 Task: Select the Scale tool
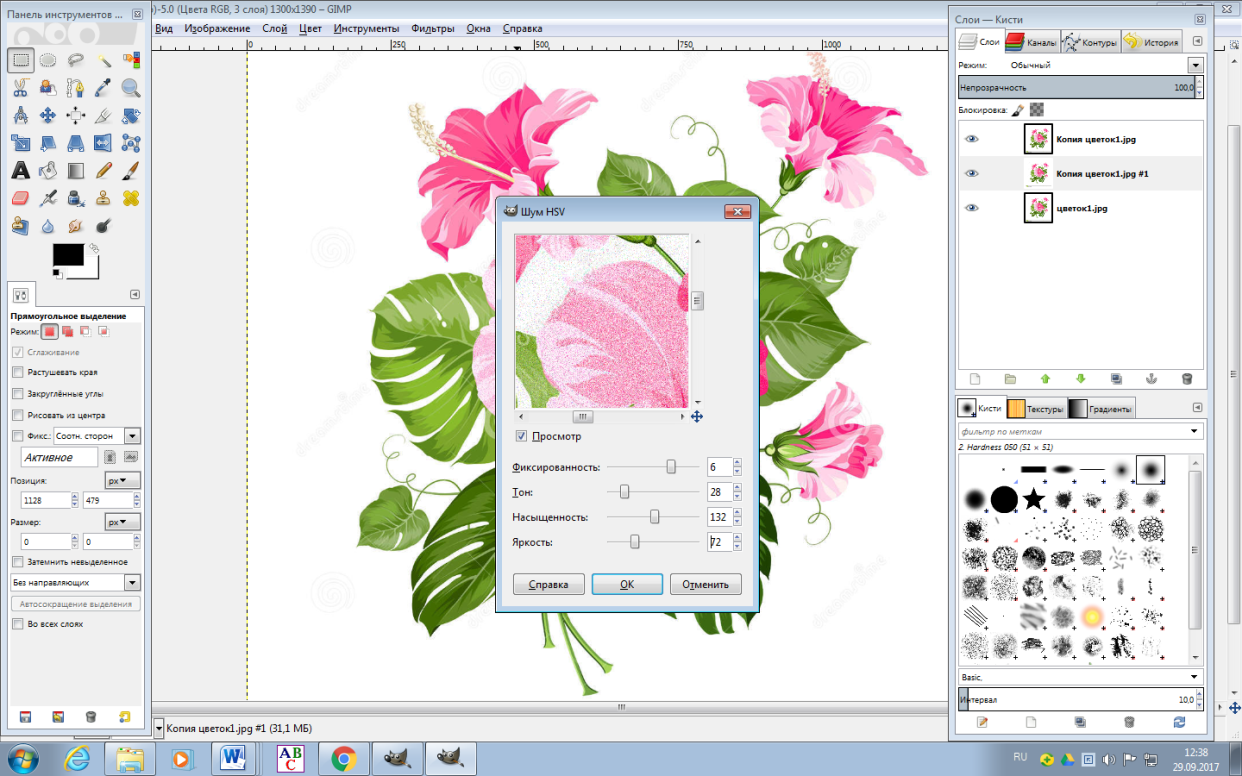pyautogui.click(x=20, y=143)
